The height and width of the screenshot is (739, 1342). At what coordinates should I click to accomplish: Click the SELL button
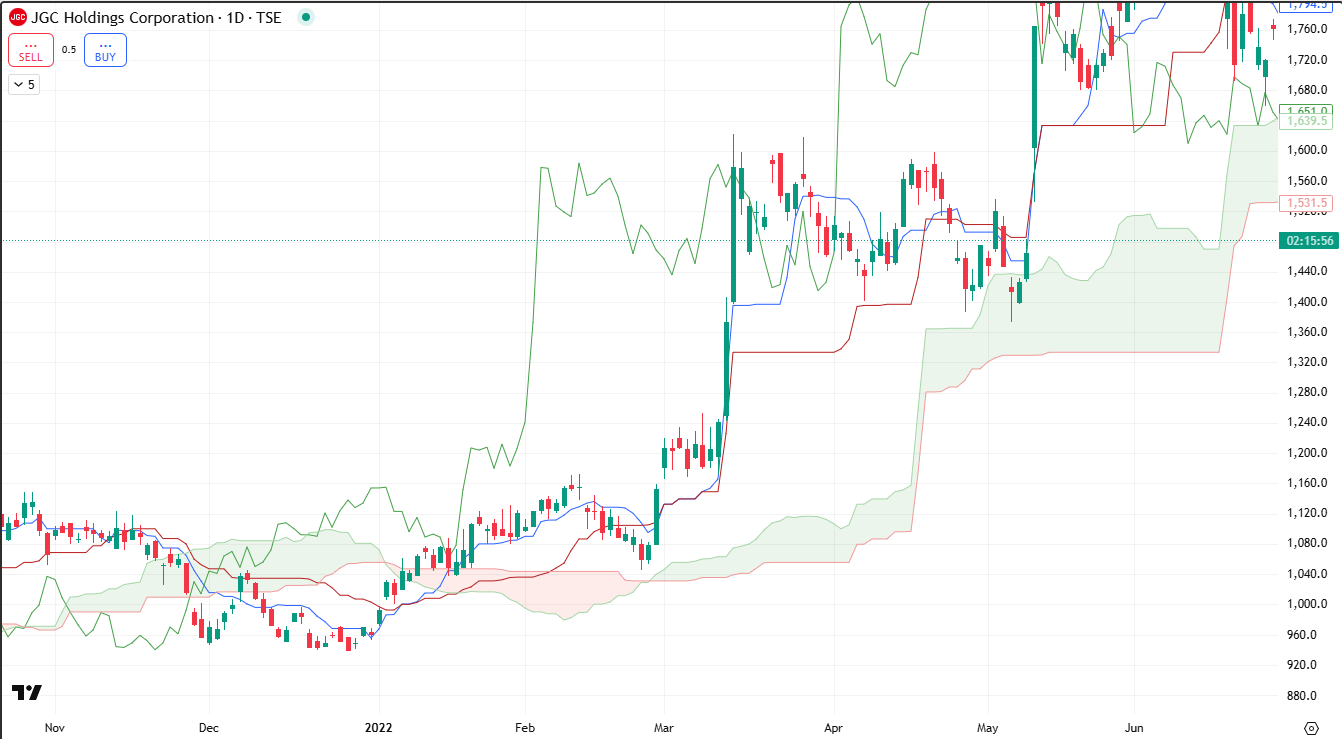[x=31, y=50]
